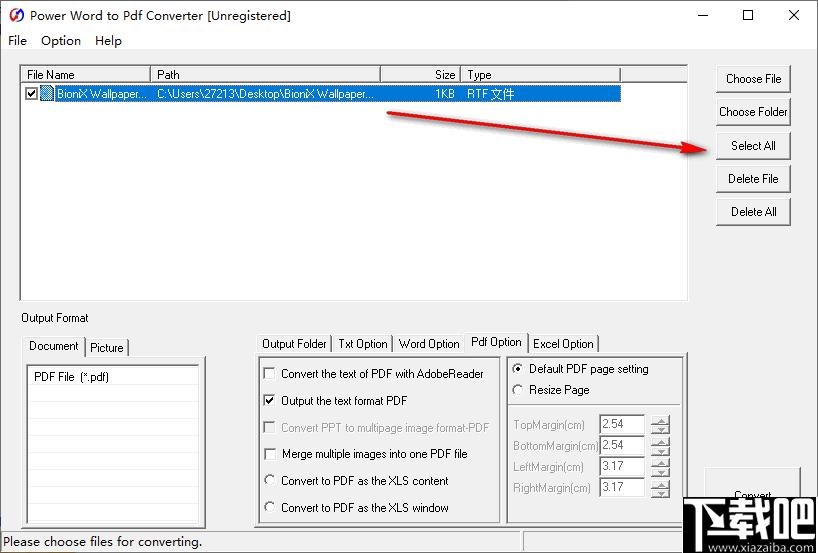
Task: Sort list by Type column header
Action: point(540,75)
